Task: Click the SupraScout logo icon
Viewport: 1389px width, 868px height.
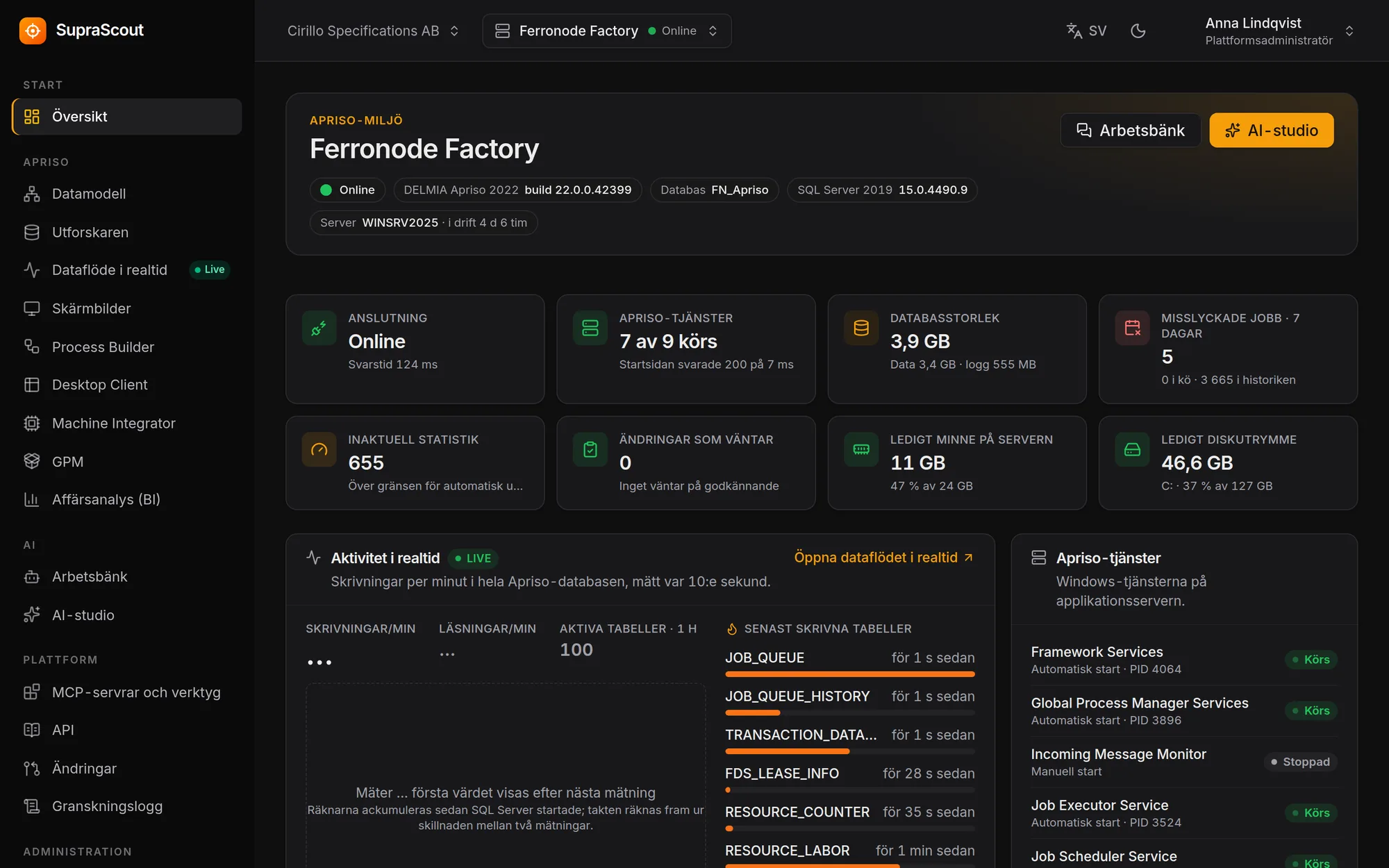Action: coord(33,31)
